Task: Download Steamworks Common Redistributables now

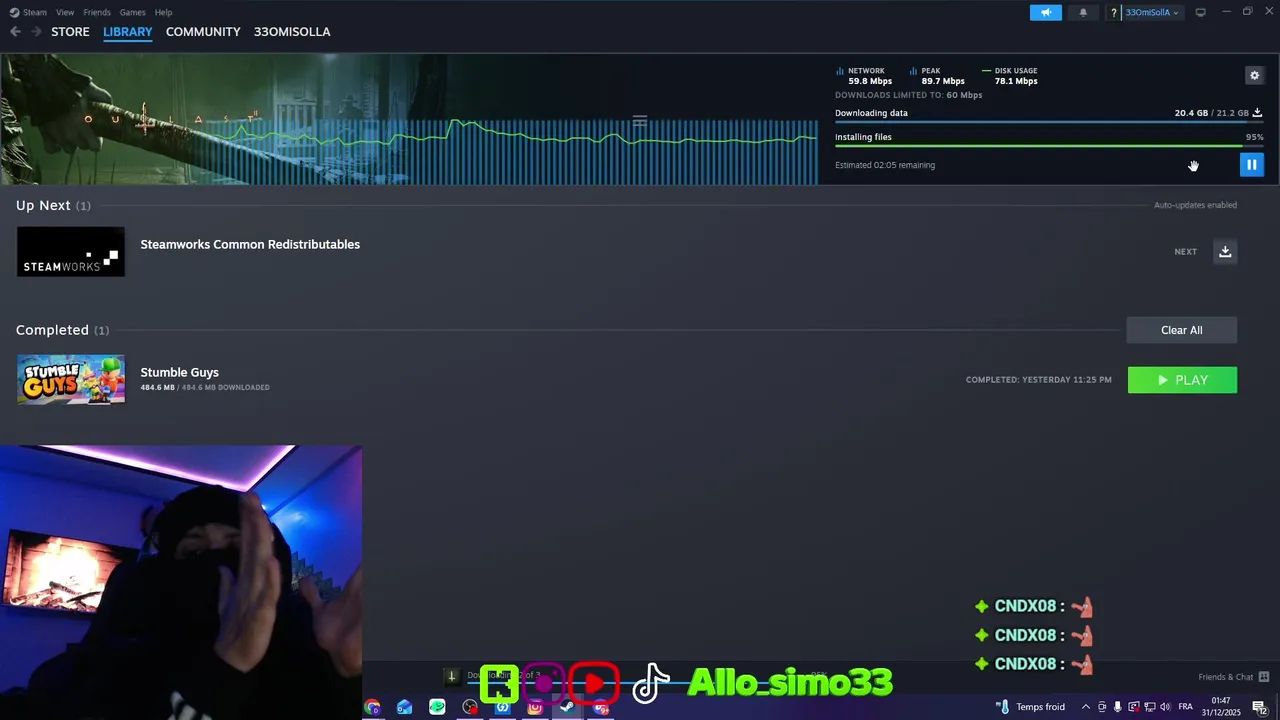Action: click(1225, 251)
